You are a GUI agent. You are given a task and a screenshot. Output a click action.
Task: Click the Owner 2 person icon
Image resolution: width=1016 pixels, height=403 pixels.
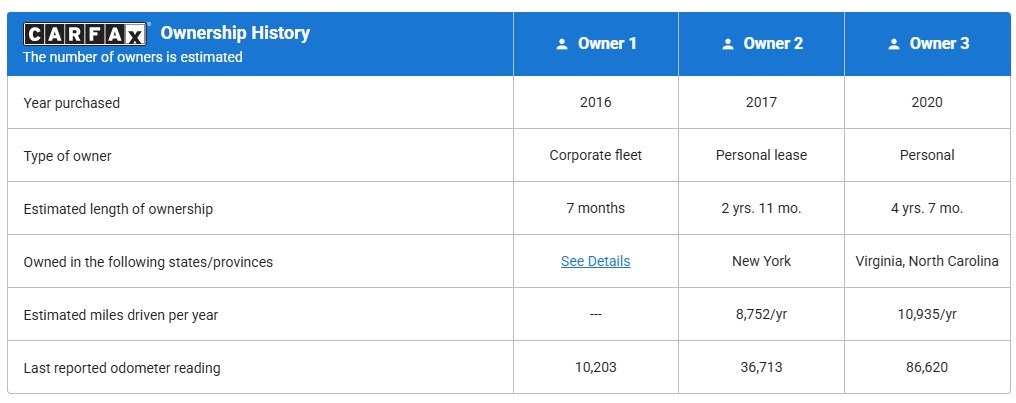(x=728, y=44)
